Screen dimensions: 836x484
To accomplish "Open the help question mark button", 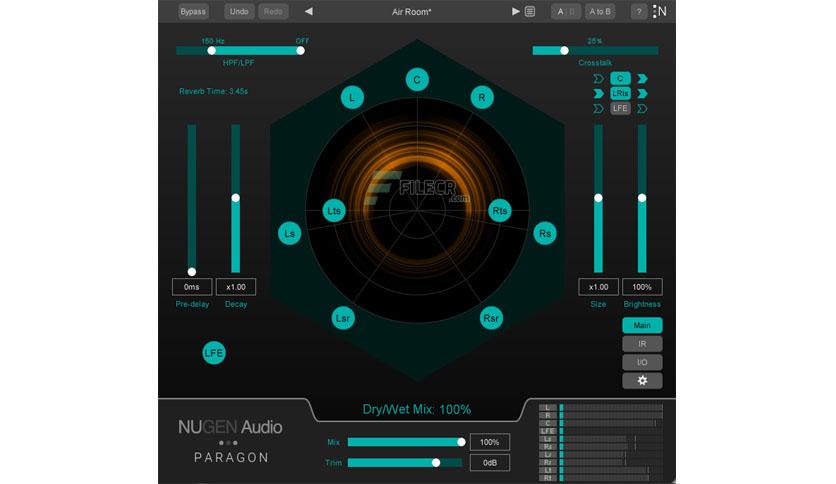I will tap(639, 11).
